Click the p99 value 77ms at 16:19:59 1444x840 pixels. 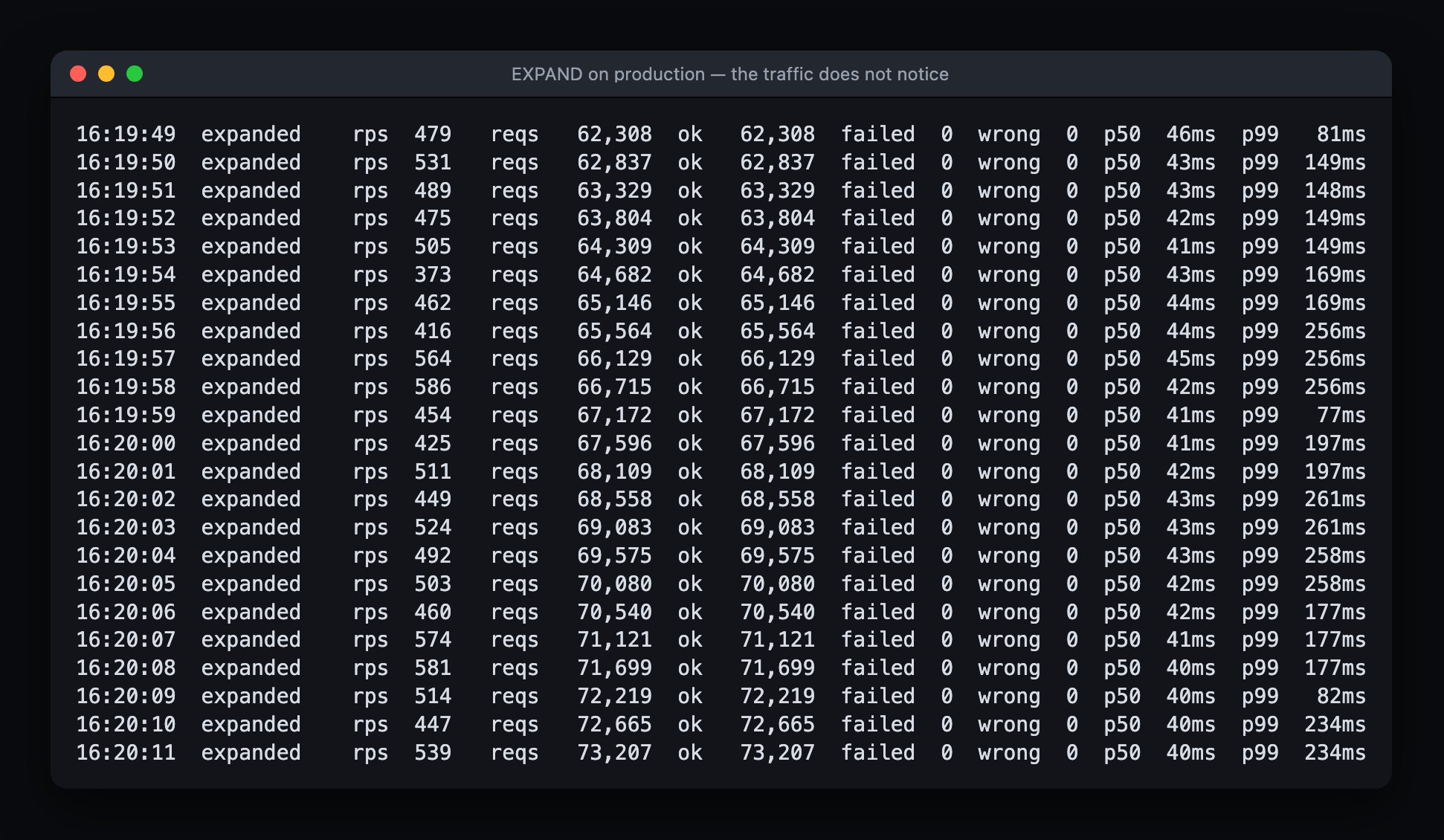click(1341, 416)
